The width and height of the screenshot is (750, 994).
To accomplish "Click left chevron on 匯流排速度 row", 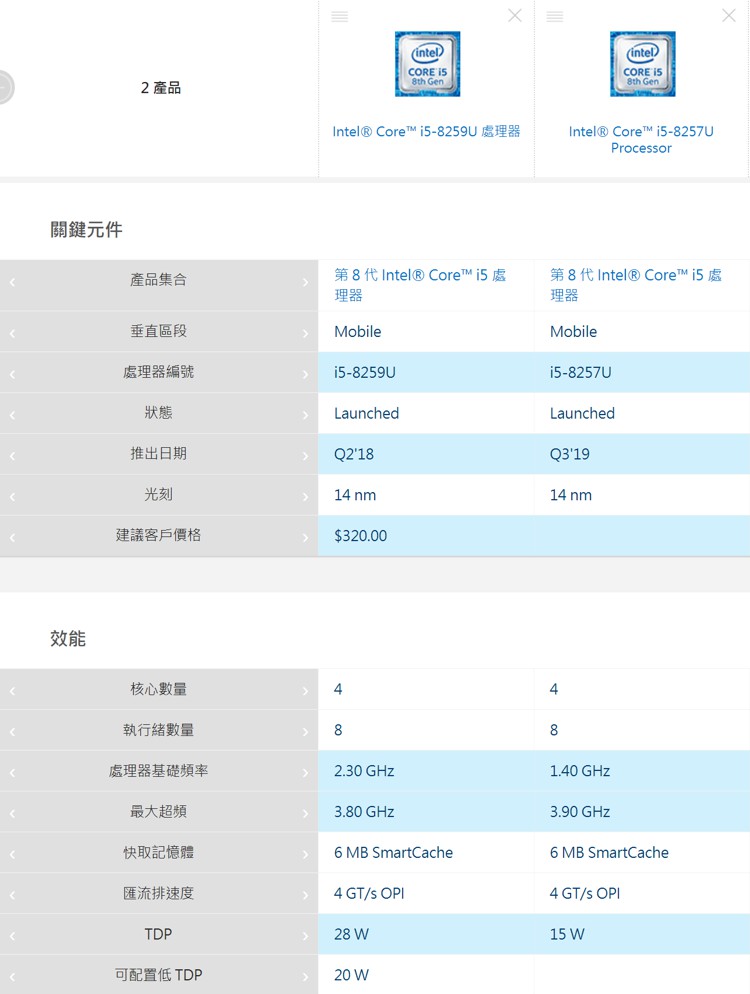I will click(x=12, y=896).
